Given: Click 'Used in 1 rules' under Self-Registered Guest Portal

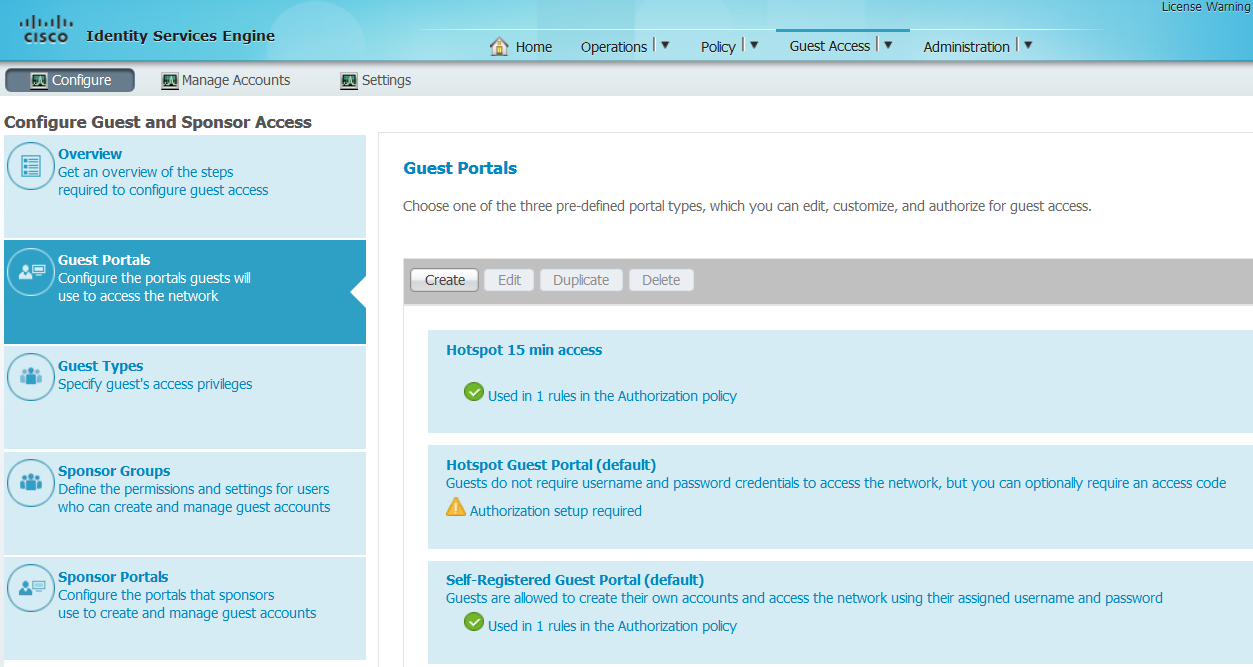Looking at the screenshot, I should pos(612,626).
